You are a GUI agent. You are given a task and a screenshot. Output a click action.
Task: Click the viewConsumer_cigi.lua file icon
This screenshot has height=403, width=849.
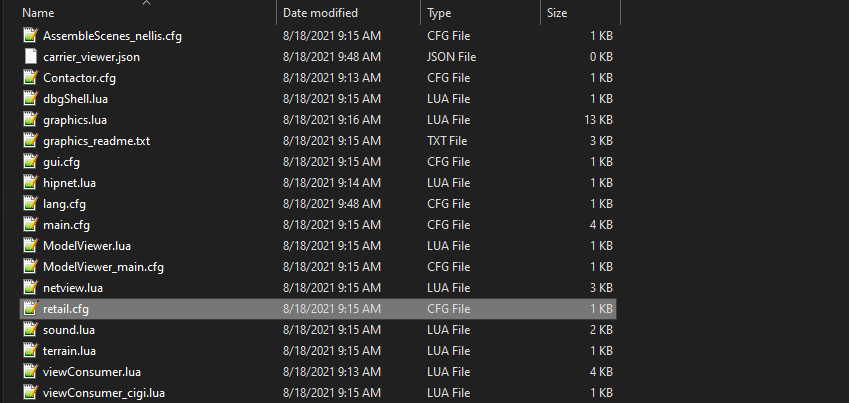30,392
